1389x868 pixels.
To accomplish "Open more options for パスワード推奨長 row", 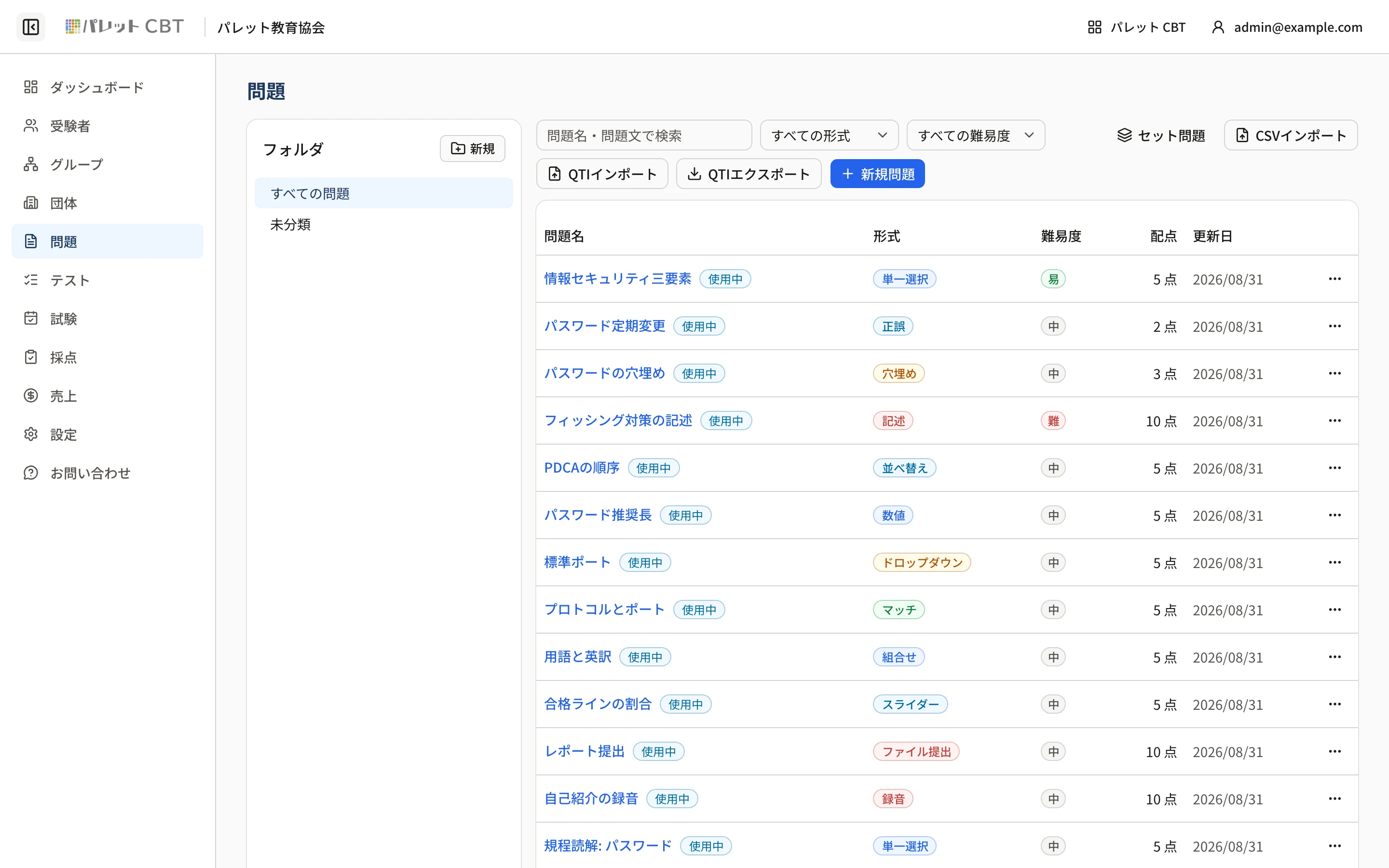I will click(1335, 515).
